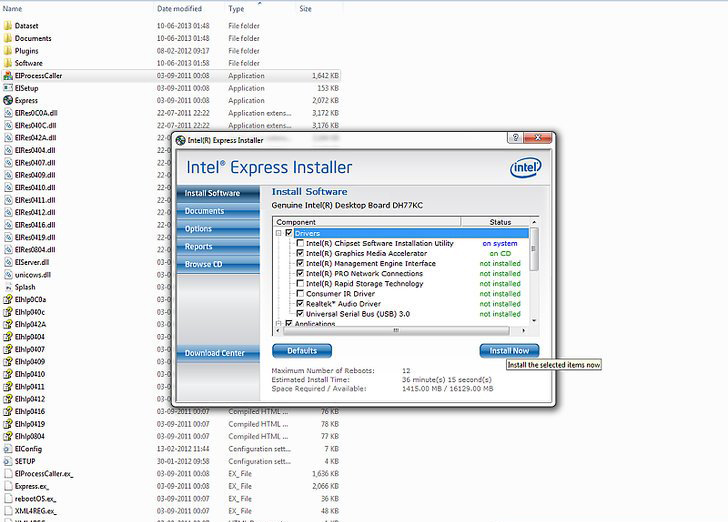Uncheck Universal Serial Bus (USB) 3.0
The height and width of the screenshot is (522, 728).
(300, 313)
